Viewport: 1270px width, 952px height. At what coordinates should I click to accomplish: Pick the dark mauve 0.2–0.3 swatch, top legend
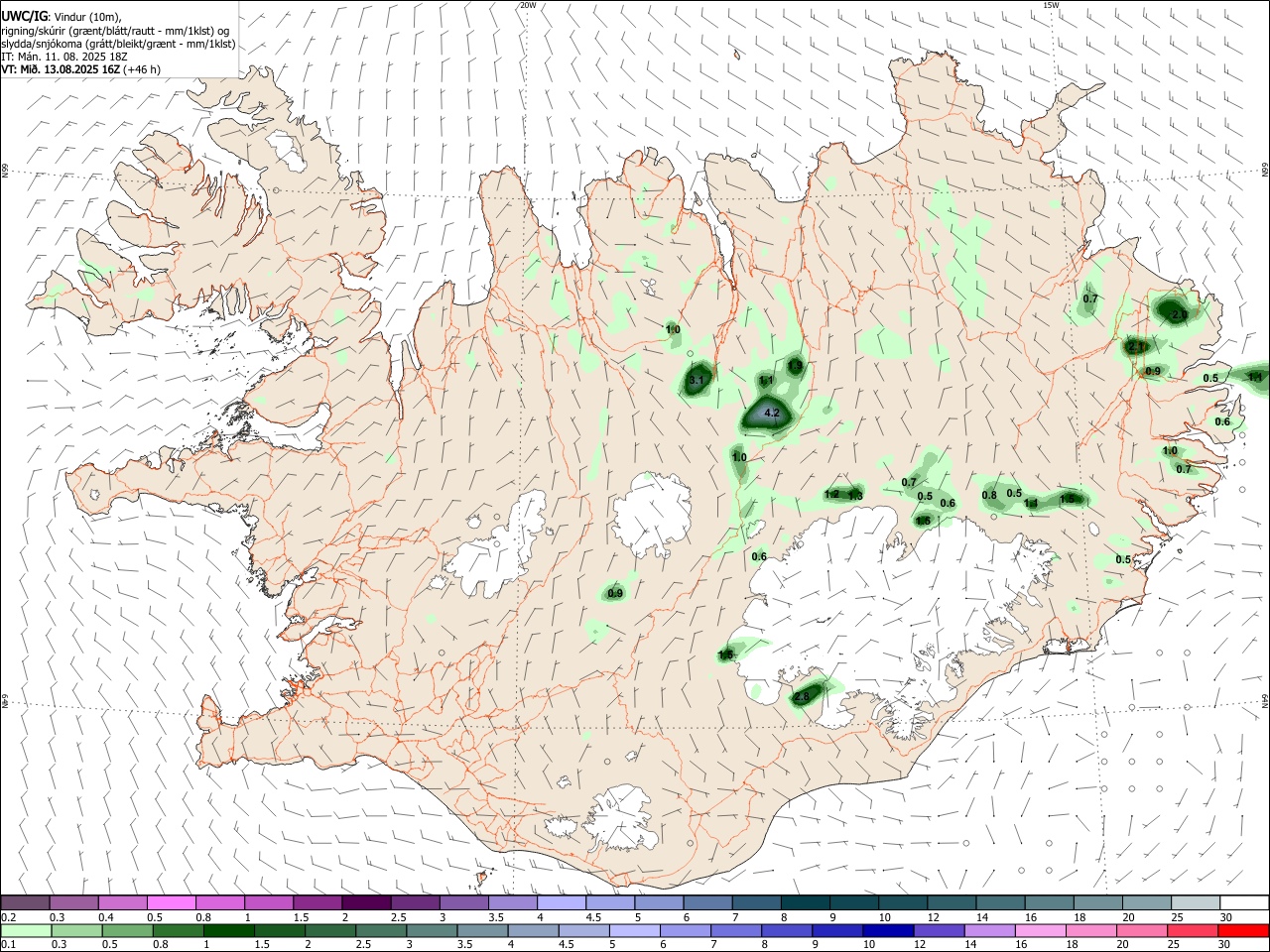click(25, 903)
